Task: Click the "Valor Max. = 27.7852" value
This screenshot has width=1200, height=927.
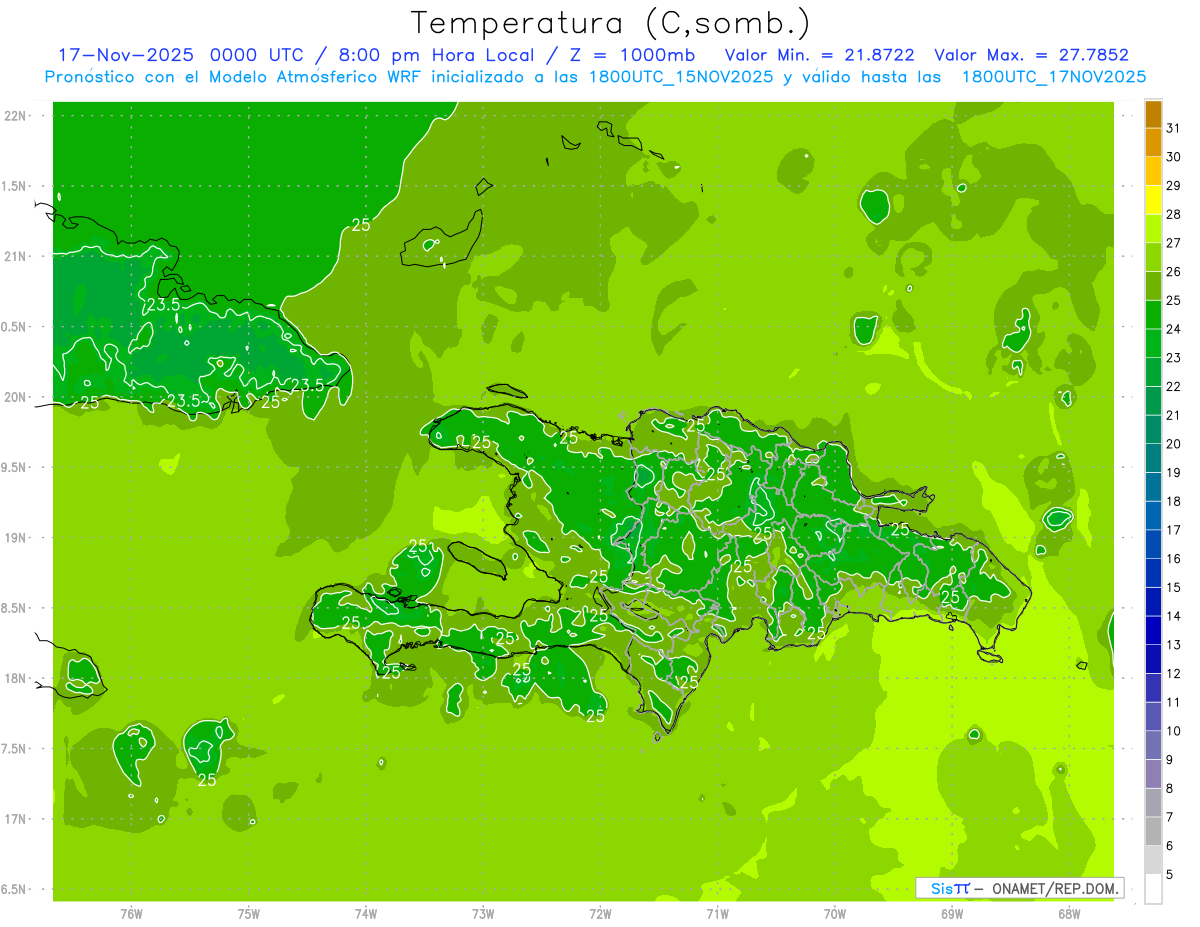Action: coord(1031,54)
